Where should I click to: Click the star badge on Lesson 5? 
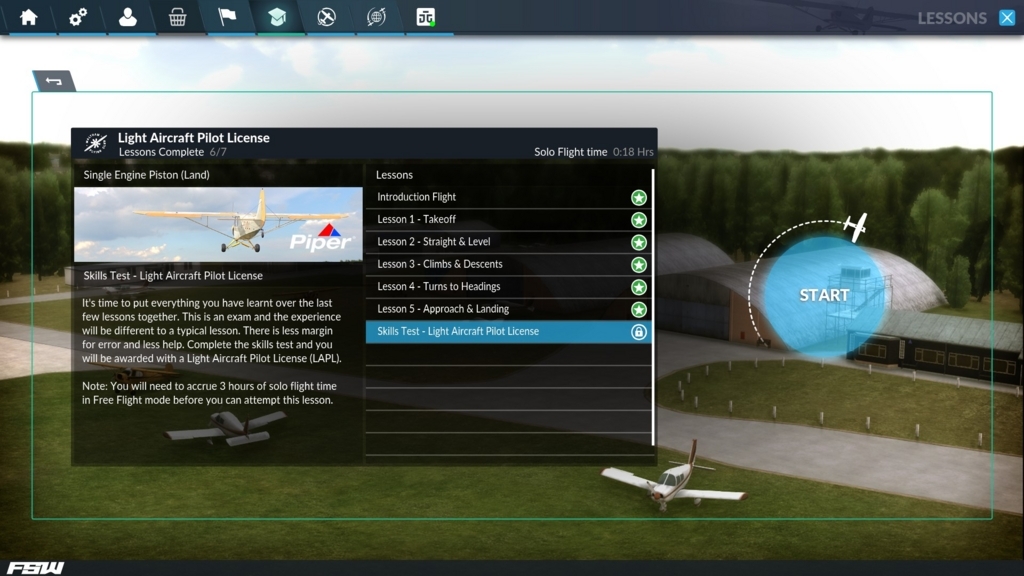click(639, 310)
